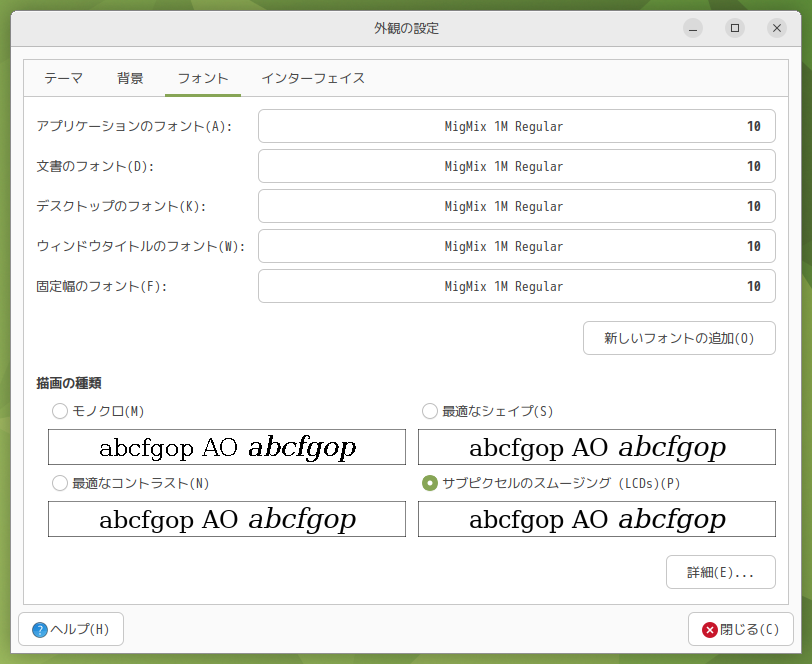Click the red close X icon in 閉じる
This screenshot has width=812, height=664.
pos(710,630)
